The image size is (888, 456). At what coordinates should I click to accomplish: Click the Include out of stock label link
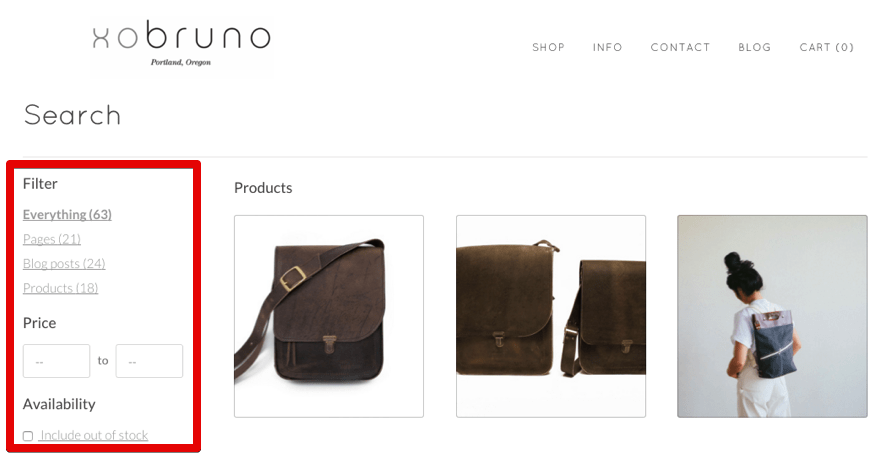coord(94,435)
